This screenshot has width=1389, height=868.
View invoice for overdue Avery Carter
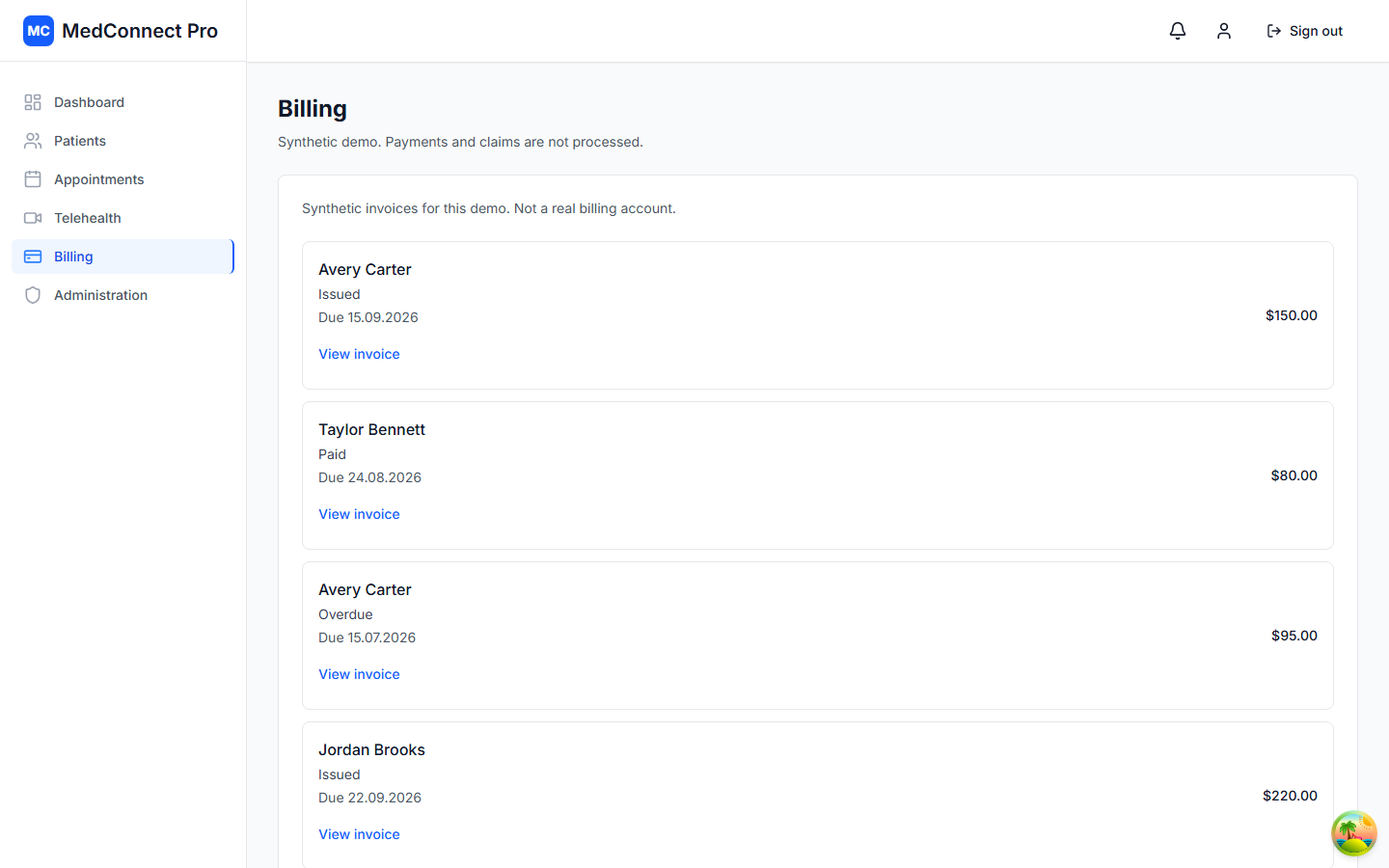(359, 674)
